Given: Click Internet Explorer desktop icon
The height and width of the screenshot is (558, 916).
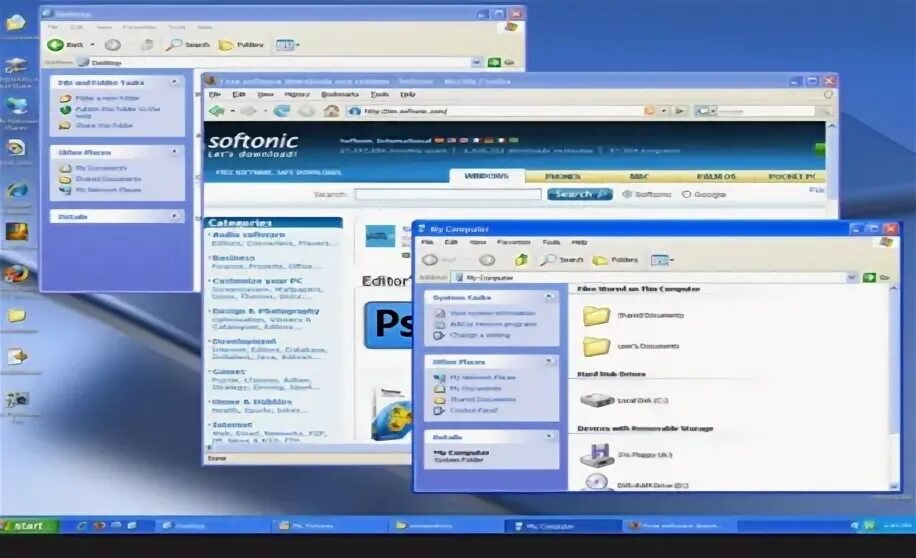Looking at the screenshot, I should pos(17,190).
